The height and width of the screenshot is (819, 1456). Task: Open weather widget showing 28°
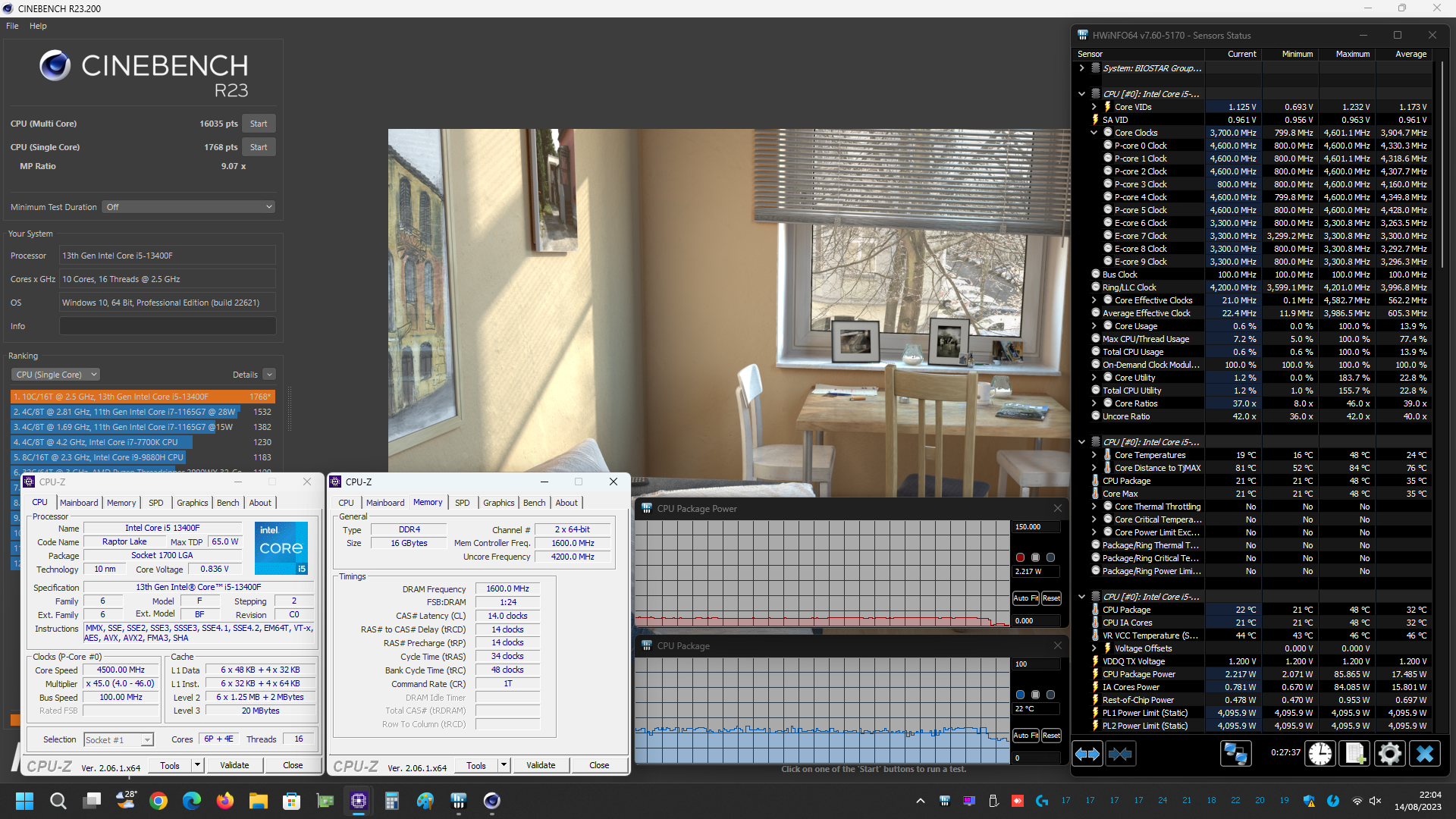(x=126, y=800)
